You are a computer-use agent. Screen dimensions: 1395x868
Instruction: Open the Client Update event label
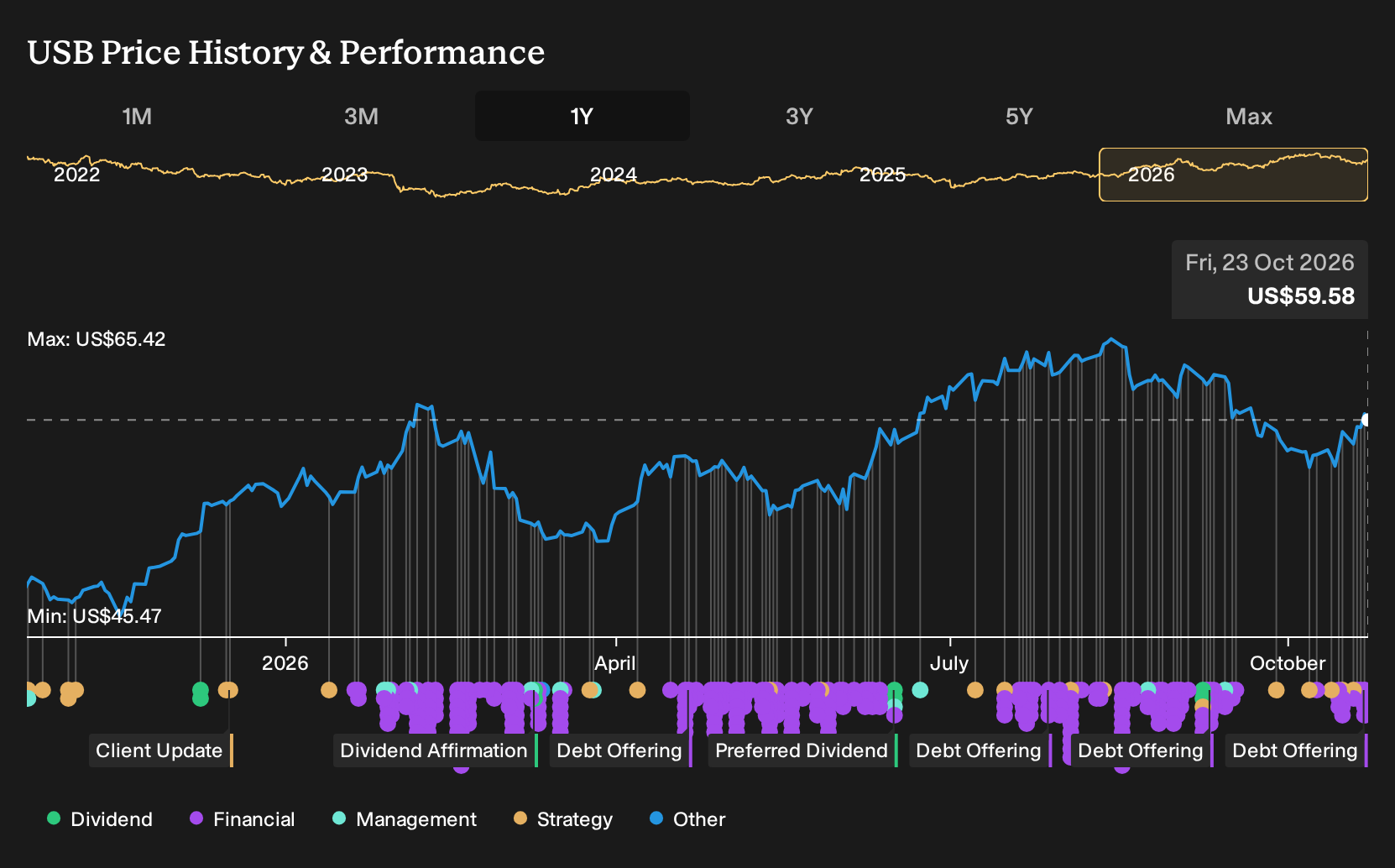[159, 750]
